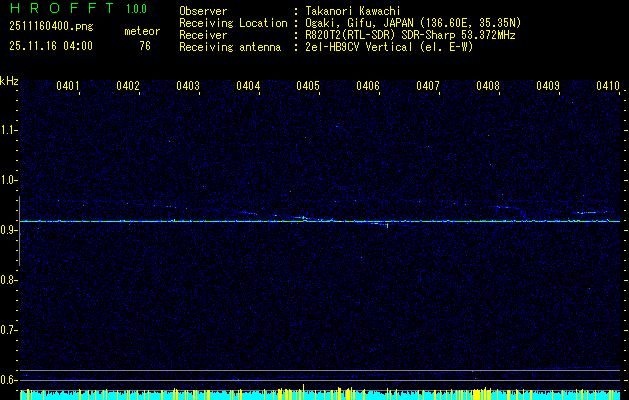Image resolution: width=629 pixels, height=400 pixels.
Task: Select the 0.8 frequency axis label
Action: 9,280
